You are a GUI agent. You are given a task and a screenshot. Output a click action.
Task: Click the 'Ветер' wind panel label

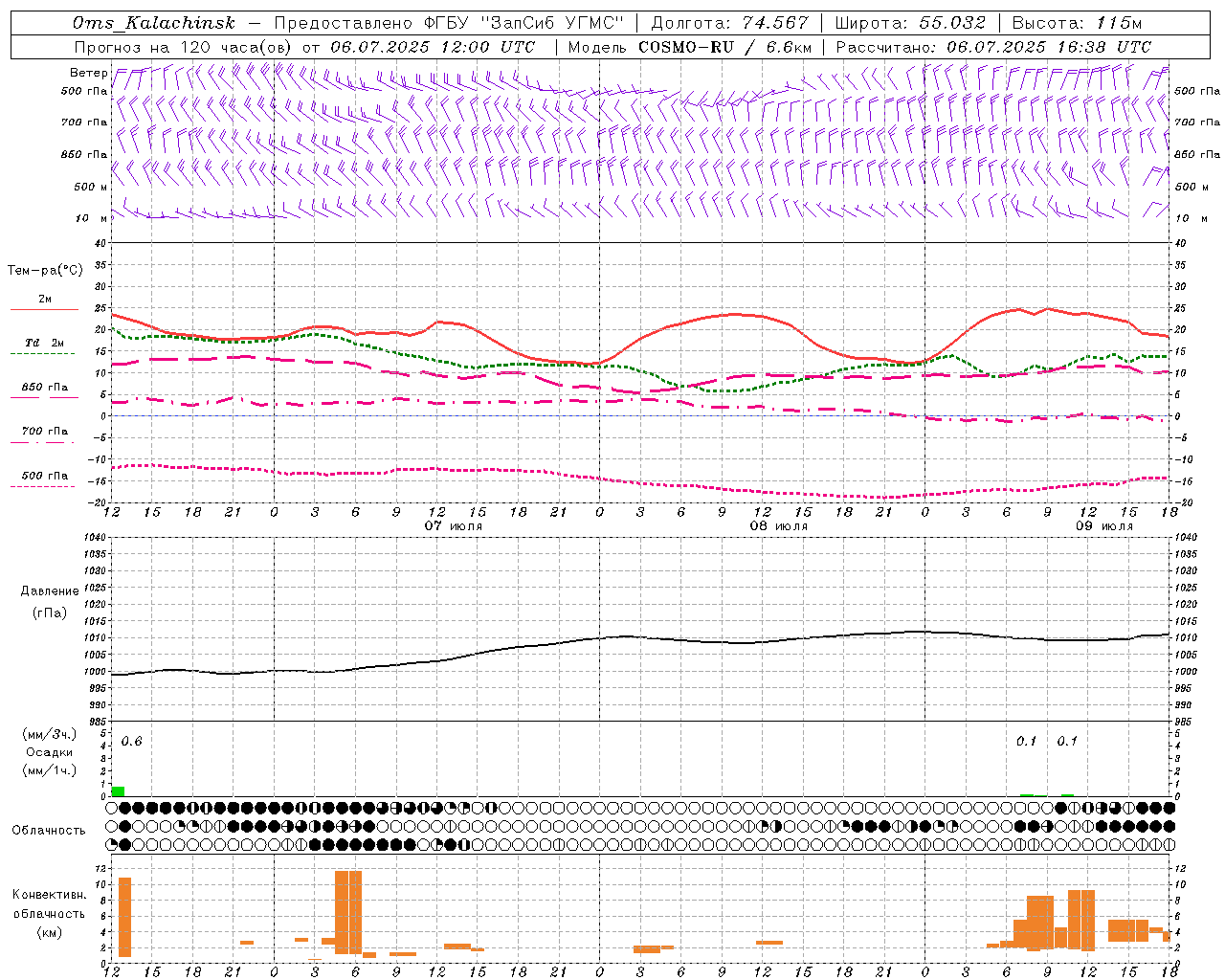(89, 73)
